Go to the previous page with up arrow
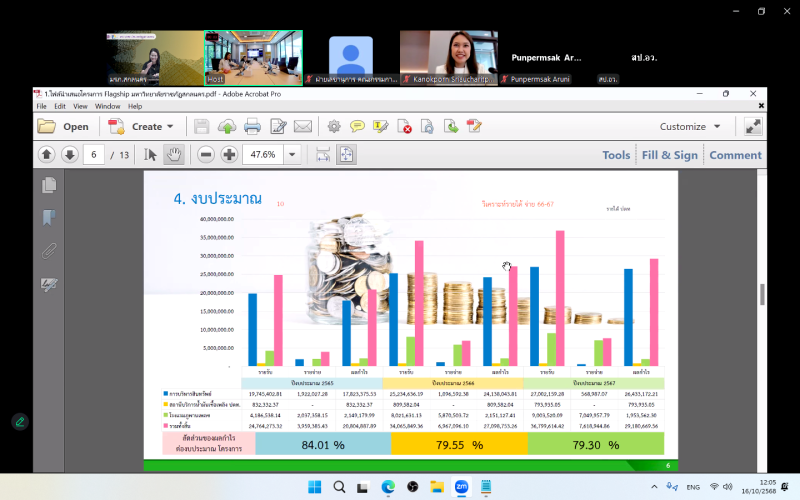Screen dimensions: 800x500 (46, 154)
